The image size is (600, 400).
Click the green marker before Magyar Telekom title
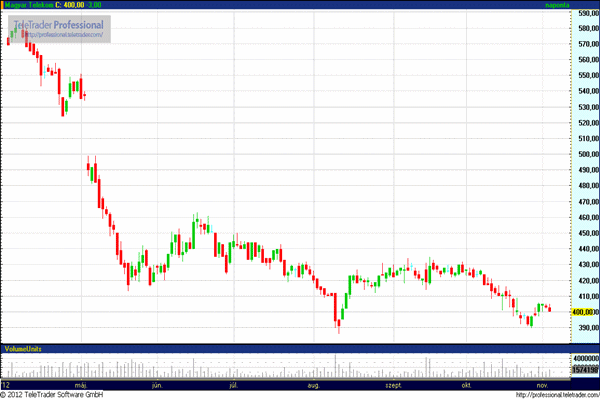coord(3,5)
